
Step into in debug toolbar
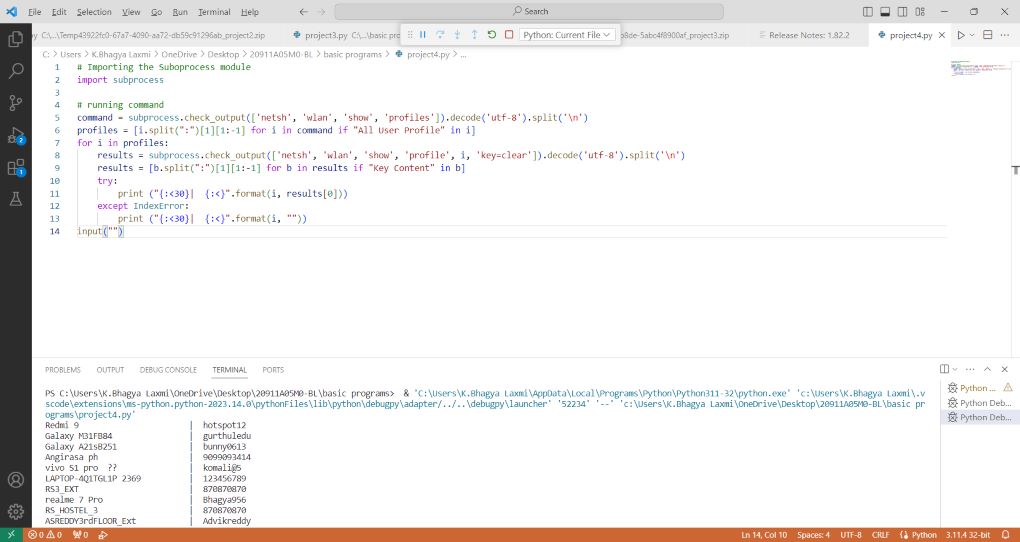457,34
